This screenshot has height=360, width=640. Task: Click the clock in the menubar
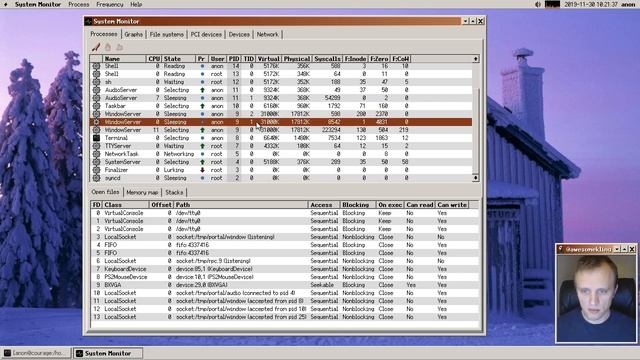591,4
